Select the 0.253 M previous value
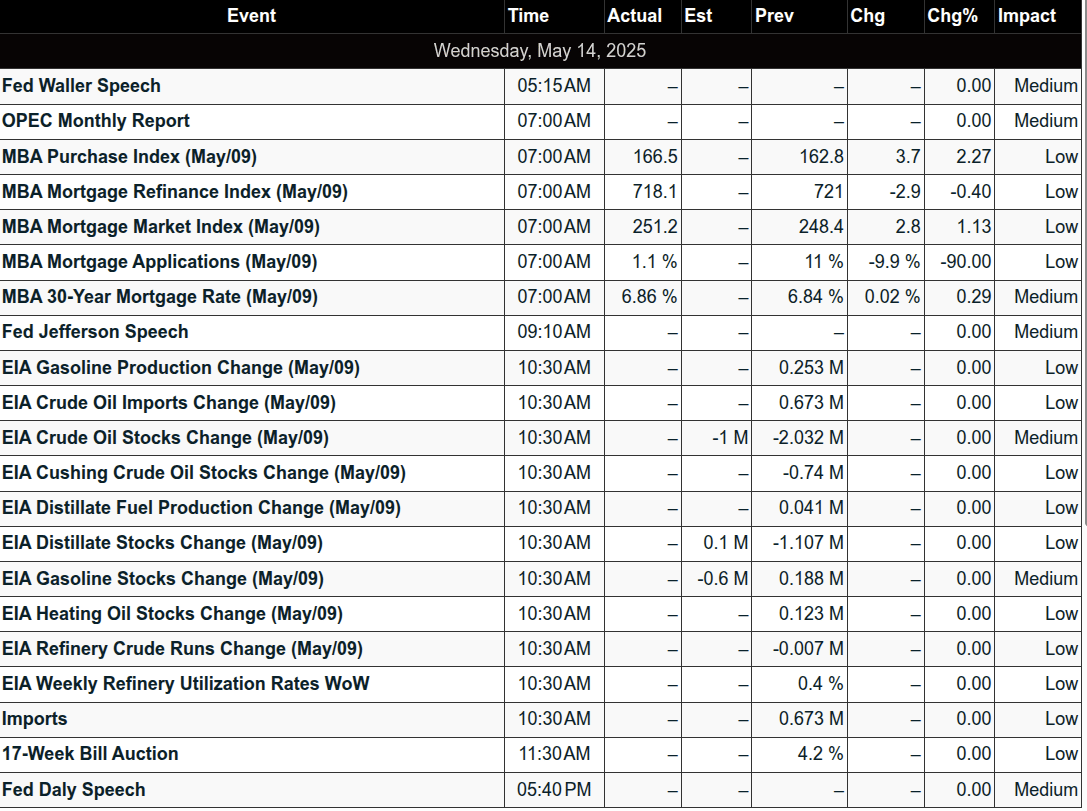 811,367
